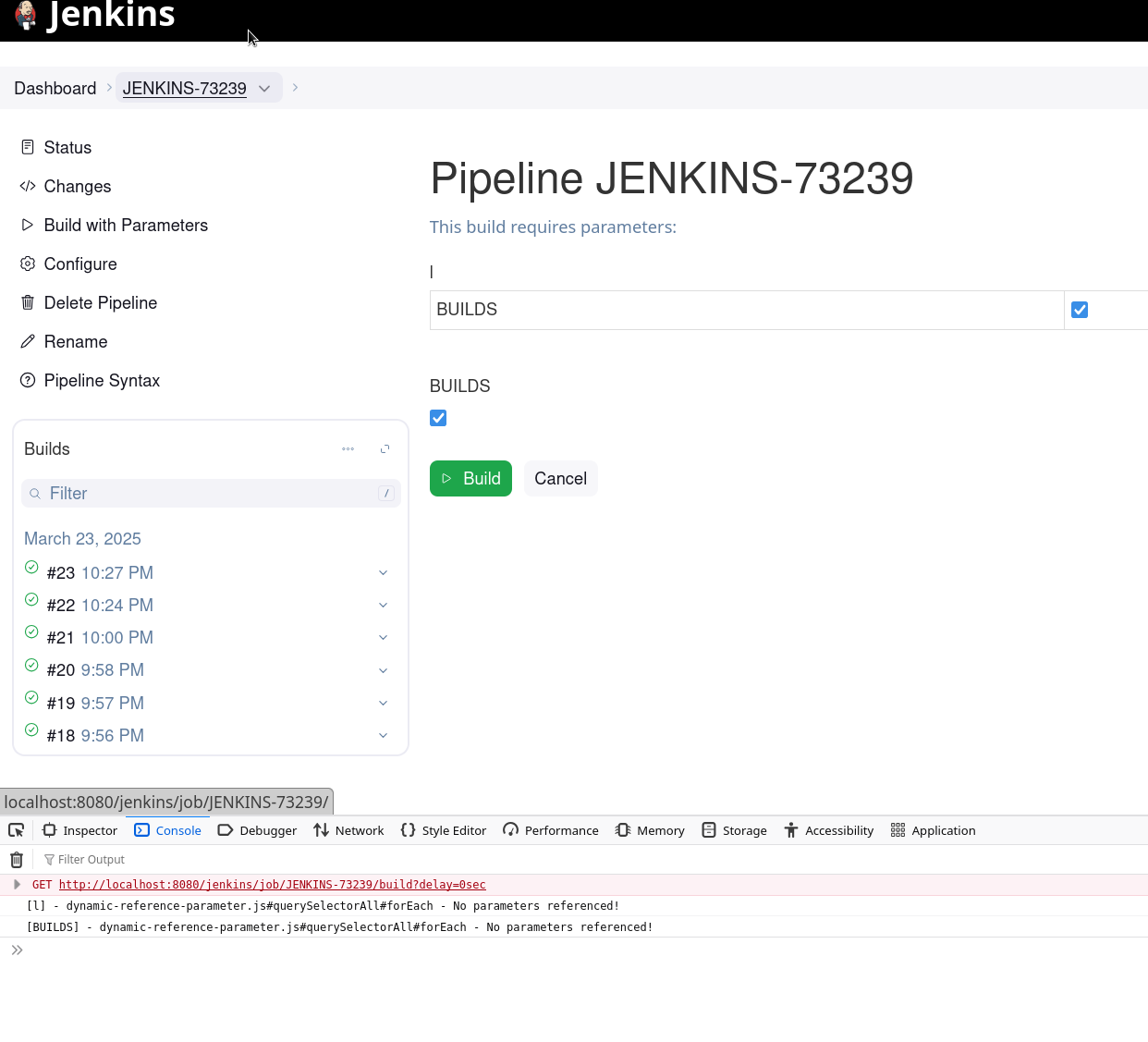The width and height of the screenshot is (1148, 1042).
Task: Open build #23 link
Action: tap(61, 573)
